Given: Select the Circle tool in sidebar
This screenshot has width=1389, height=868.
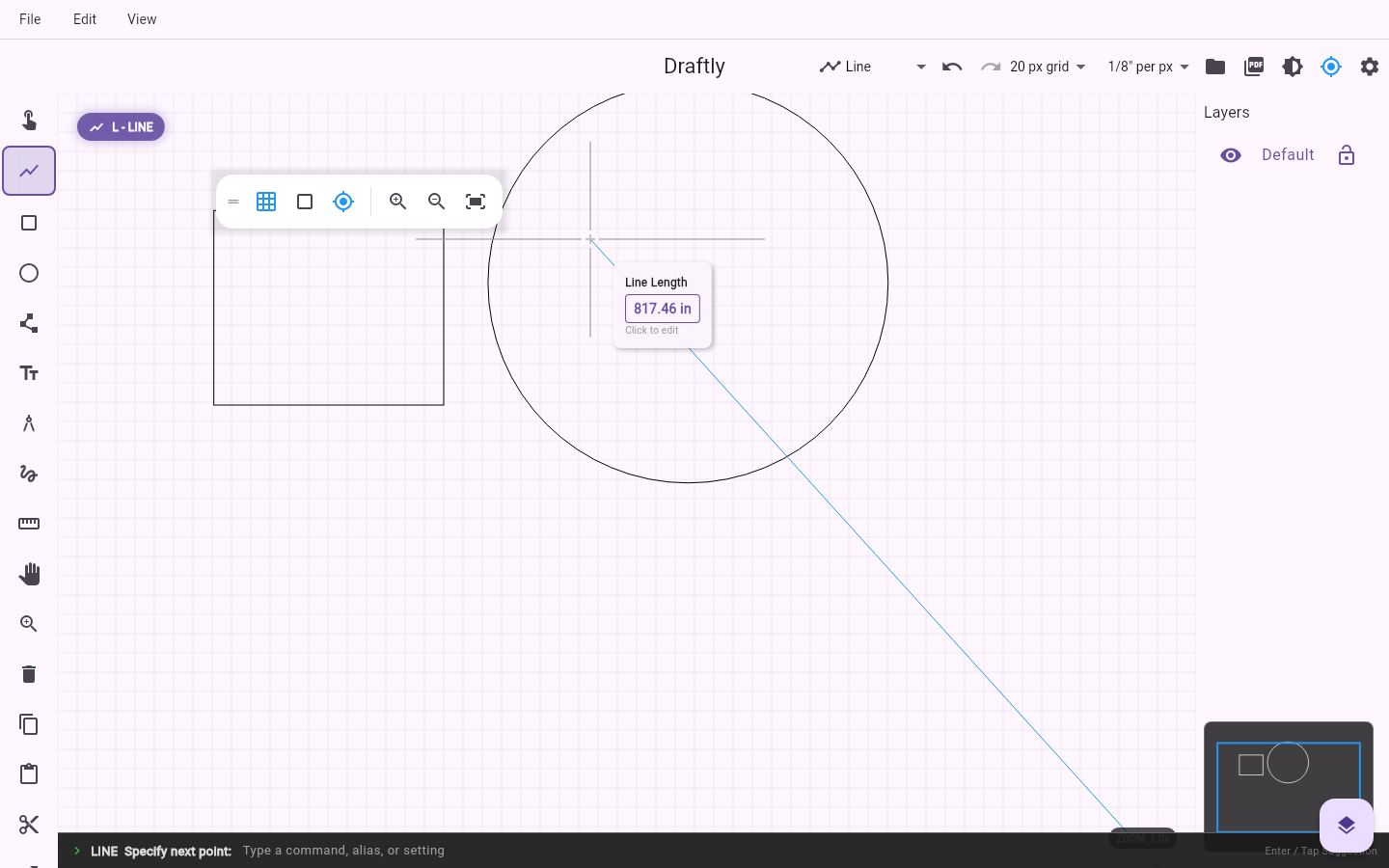Looking at the screenshot, I should (29, 273).
